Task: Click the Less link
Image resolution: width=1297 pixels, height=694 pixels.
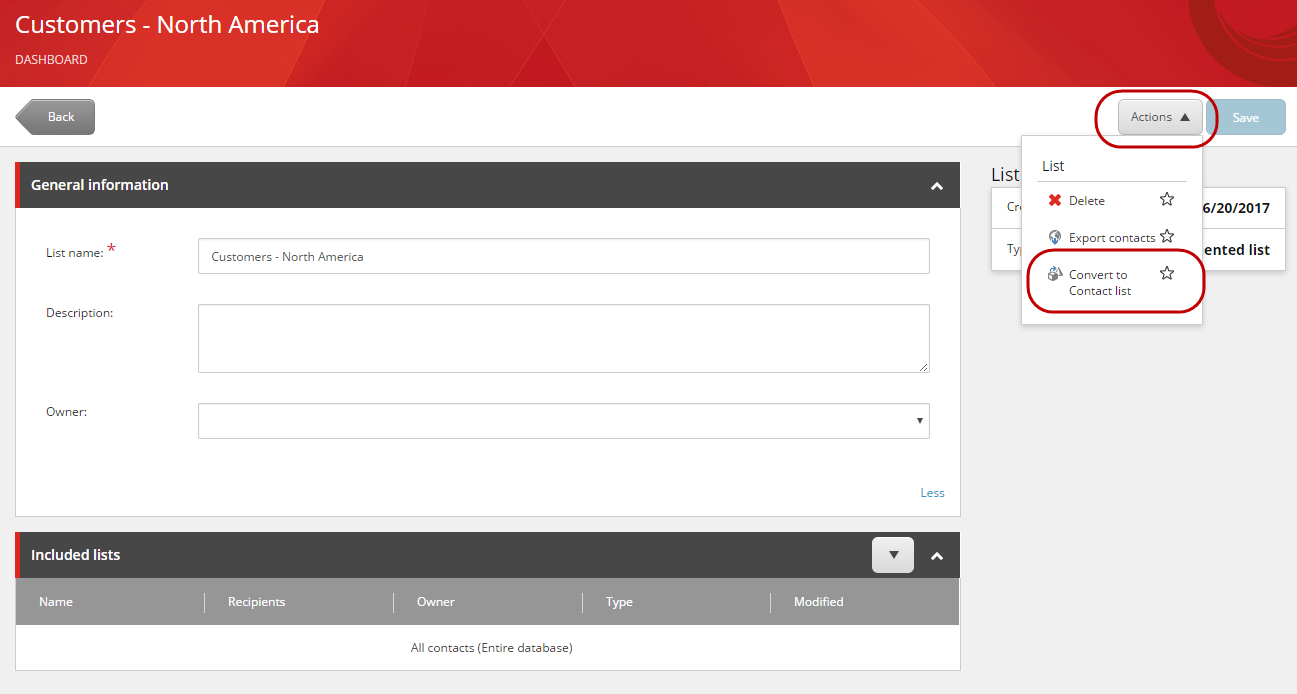Action: click(x=932, y=492)
